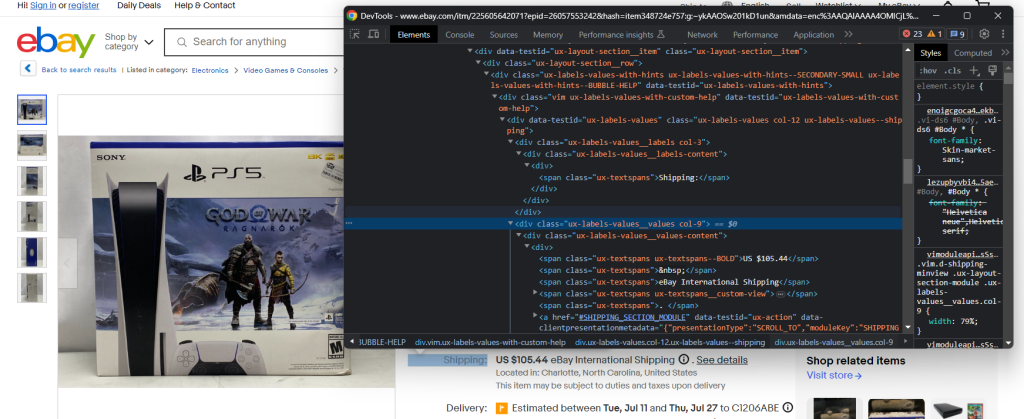This screenshot has width=1024, height=419.
Task: Collapse the ux-labels-values__values col-9 div node
Action: click(x=511, y=223)
